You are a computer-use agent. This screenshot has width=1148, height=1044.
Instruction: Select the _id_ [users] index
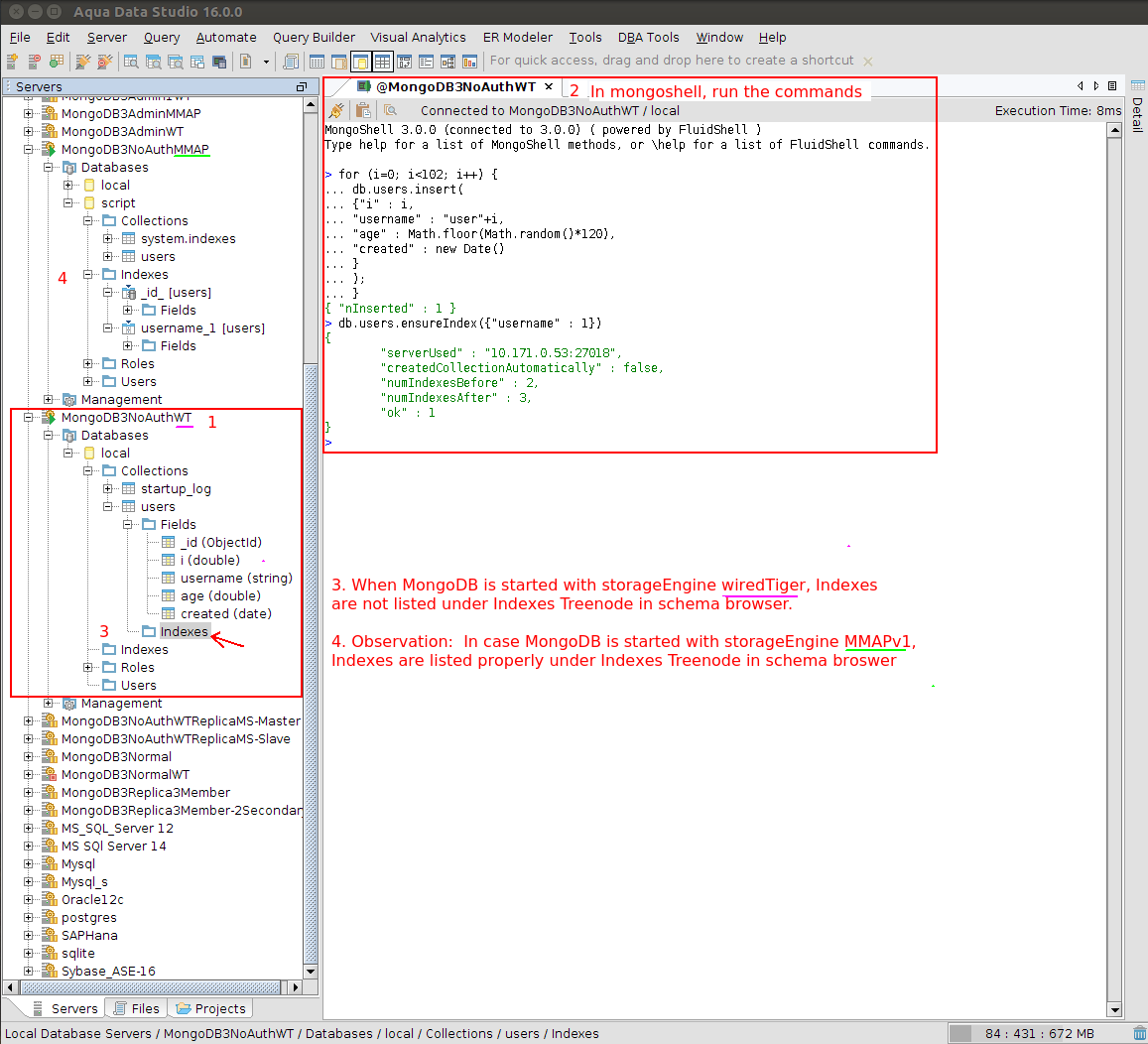pos(176,292)
